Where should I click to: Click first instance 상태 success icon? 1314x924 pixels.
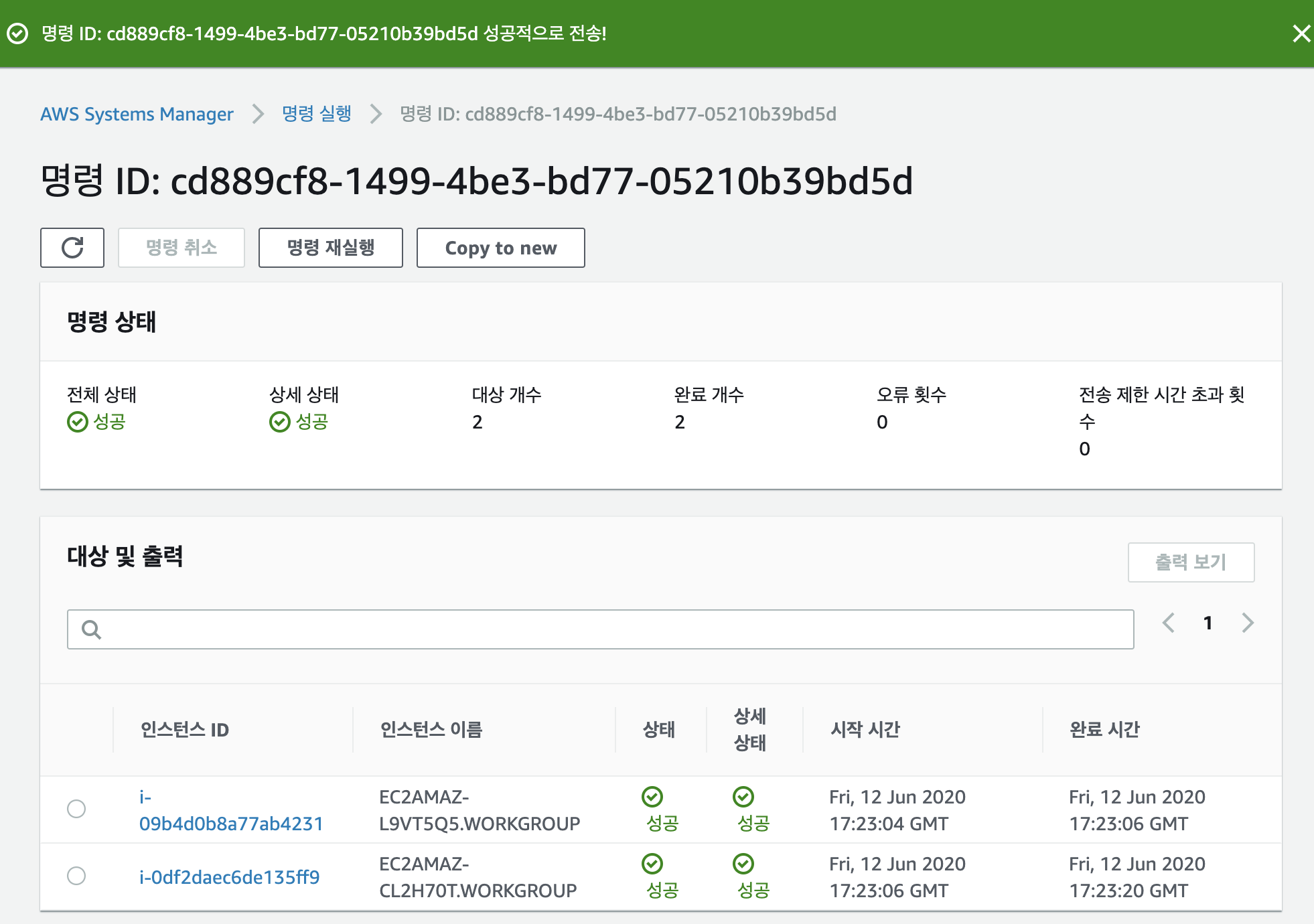(652, 797)
